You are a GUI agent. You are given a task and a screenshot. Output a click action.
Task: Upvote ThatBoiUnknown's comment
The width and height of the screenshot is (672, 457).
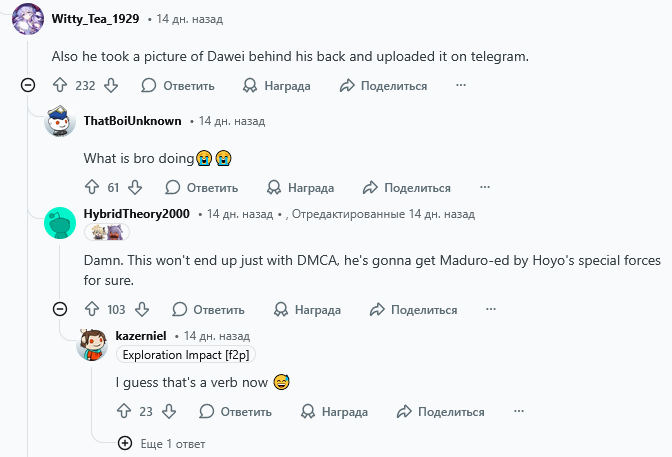point(92,187)
